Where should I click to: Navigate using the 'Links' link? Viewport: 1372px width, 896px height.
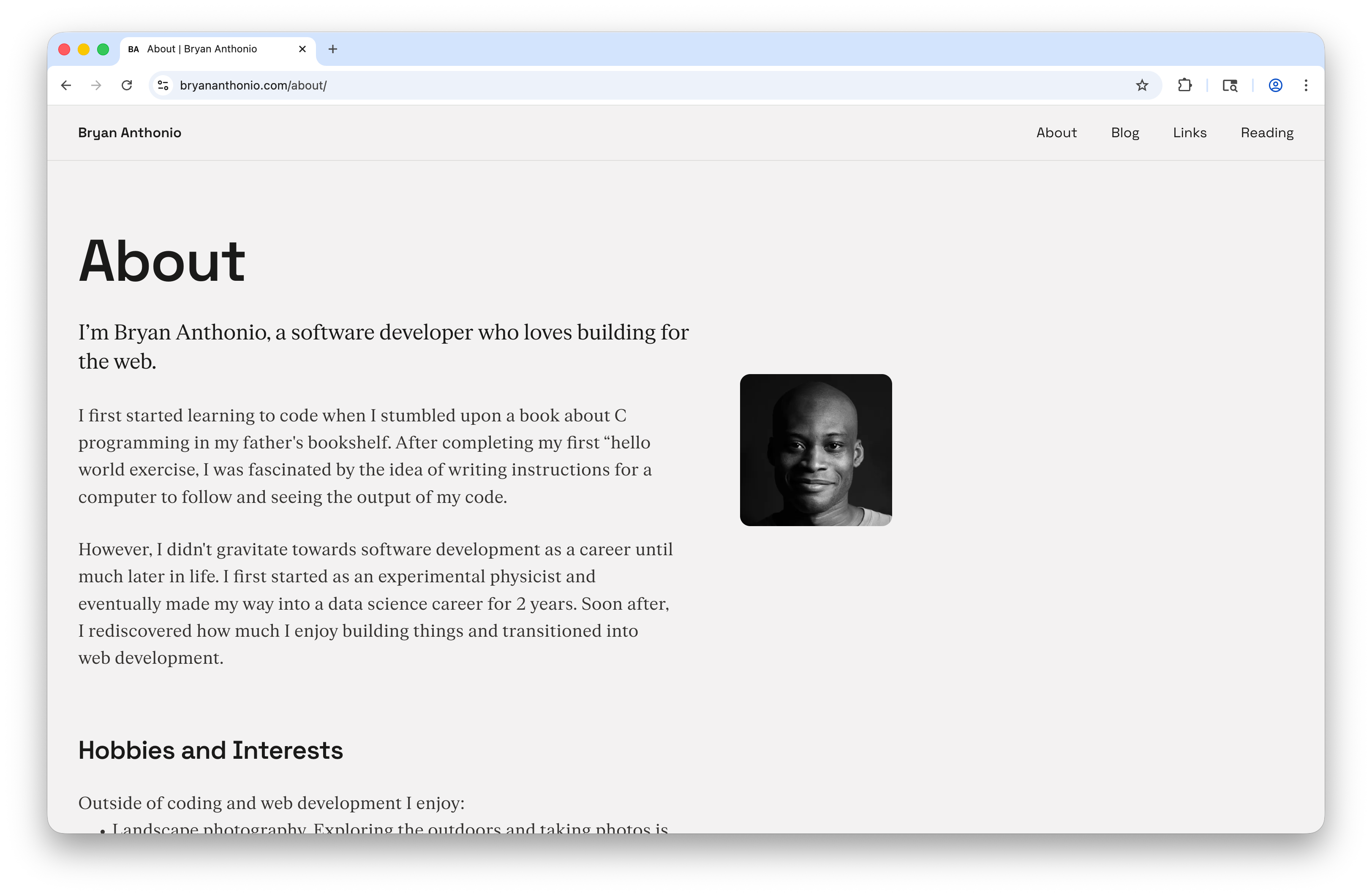pyautogui.click(x=1189, y=133)
